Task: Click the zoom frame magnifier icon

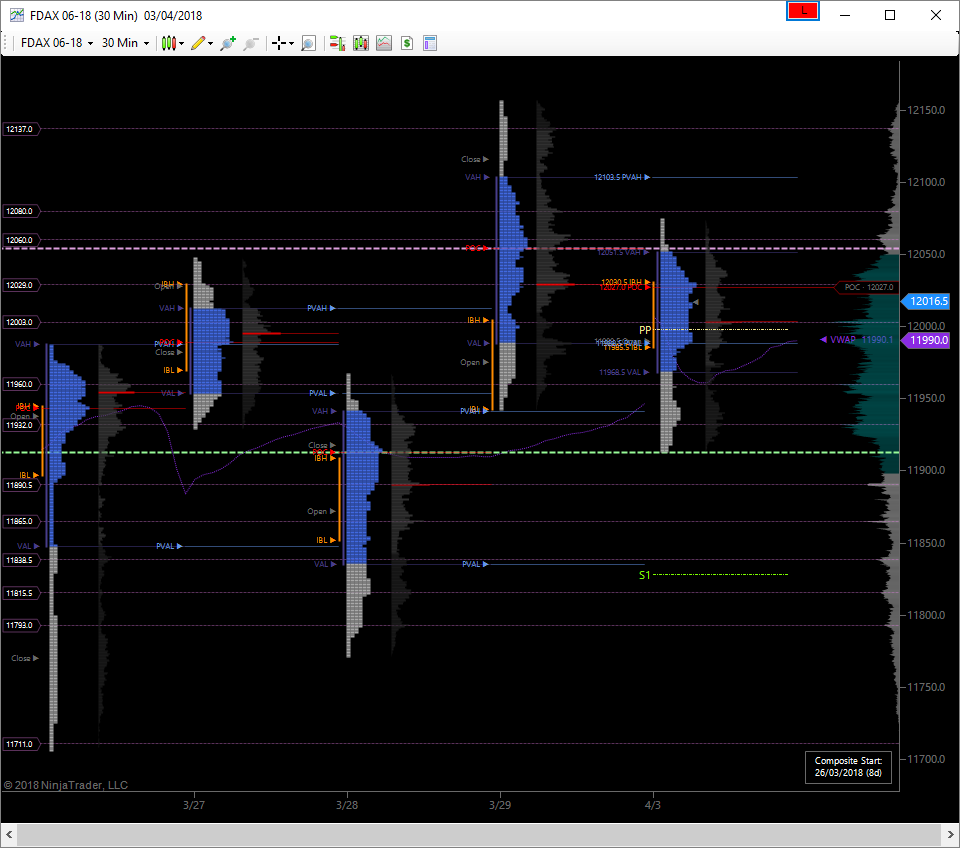Action: 309,43
